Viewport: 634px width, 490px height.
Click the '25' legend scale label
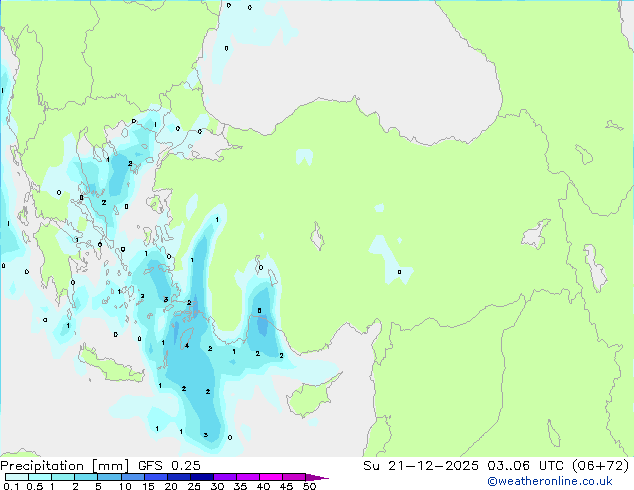coord(194,486)
